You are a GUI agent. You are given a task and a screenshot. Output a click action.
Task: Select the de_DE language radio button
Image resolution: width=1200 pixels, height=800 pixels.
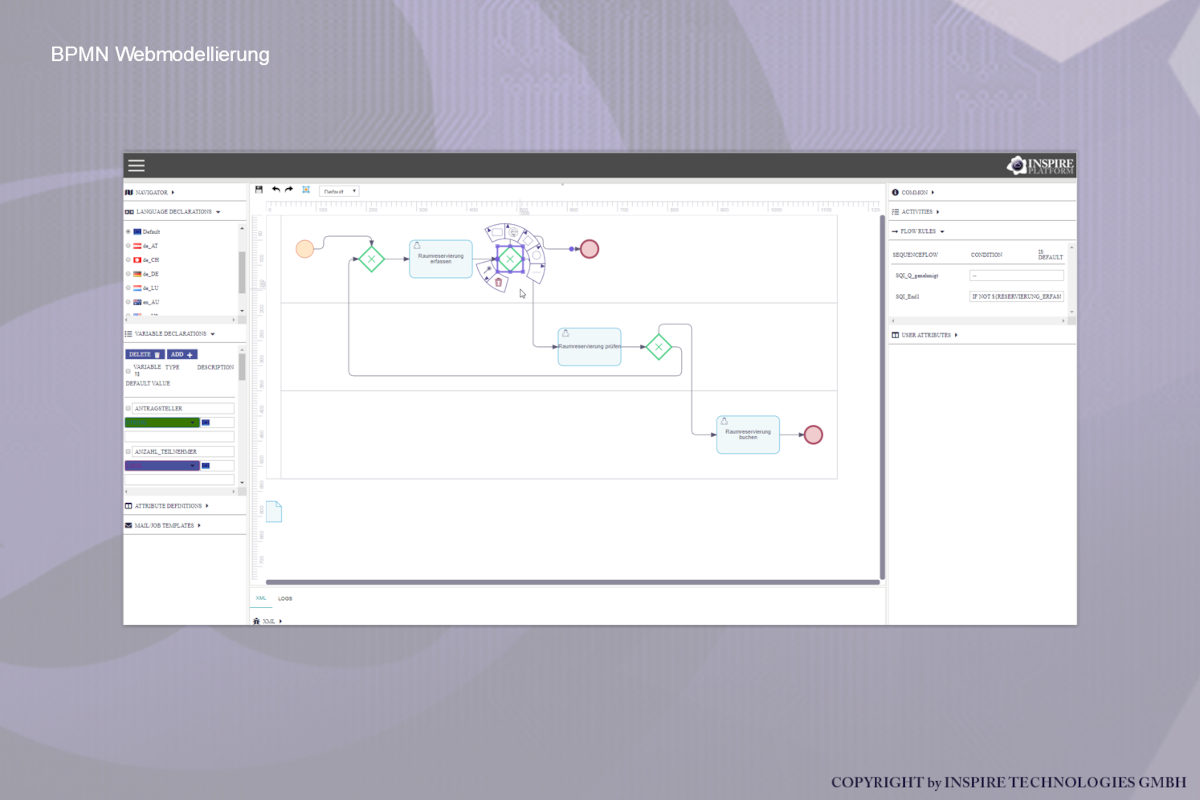click(x=128, y=273)
